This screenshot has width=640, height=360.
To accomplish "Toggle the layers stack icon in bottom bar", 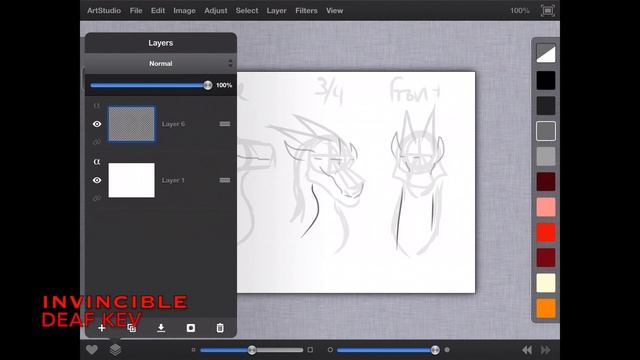I will click(116, 349).
